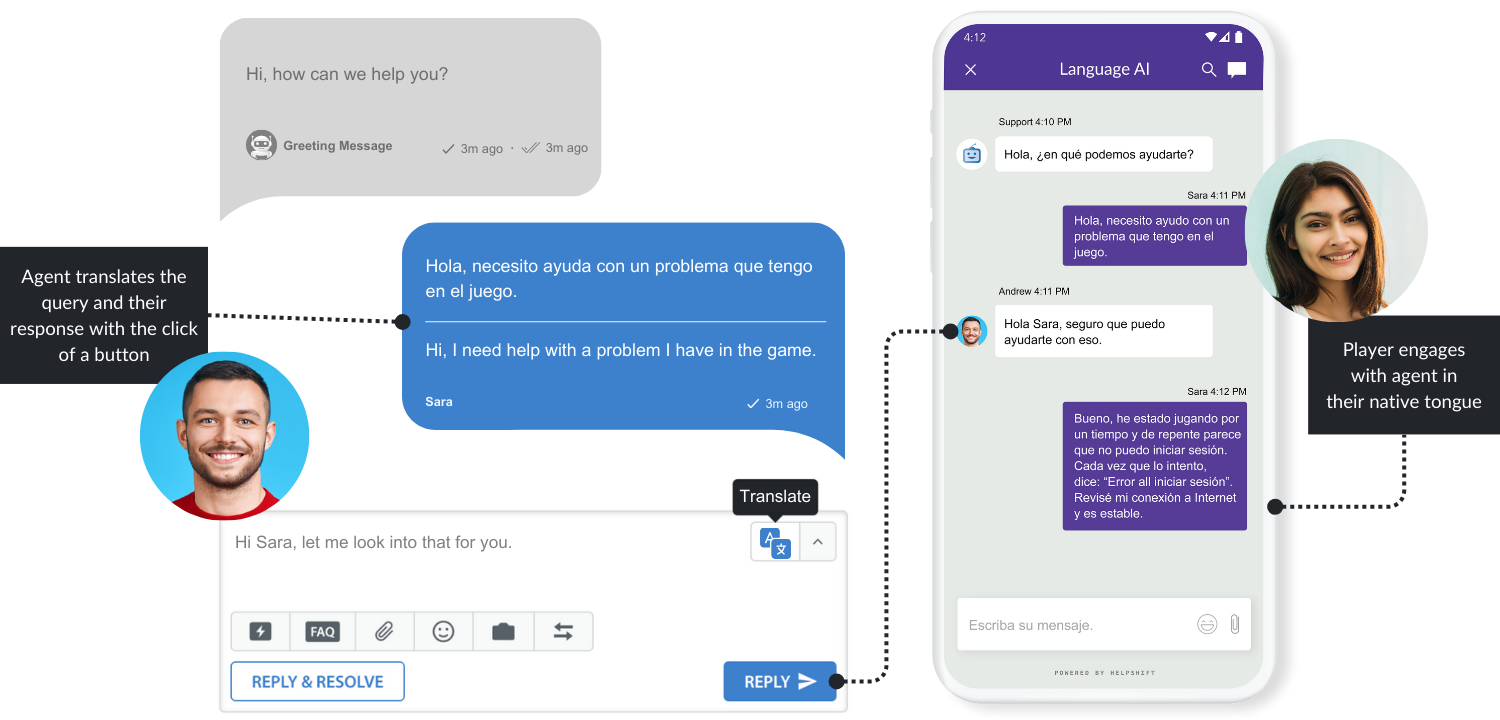Close the Language AI chat screen

tap(970, 69)
